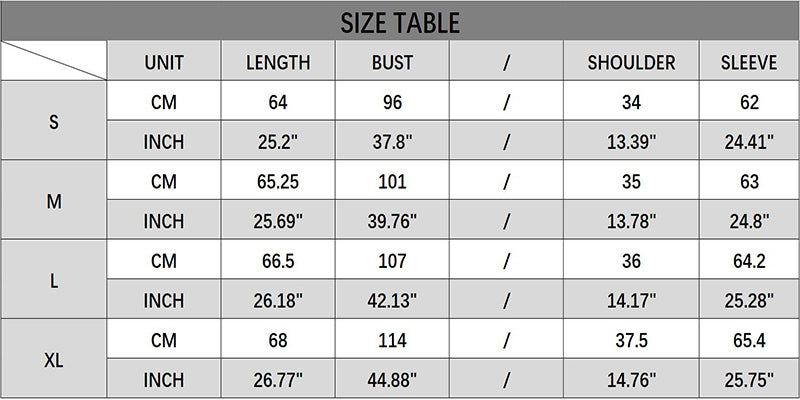
Task: Click the L size row label
Action: tap(54, 281)
